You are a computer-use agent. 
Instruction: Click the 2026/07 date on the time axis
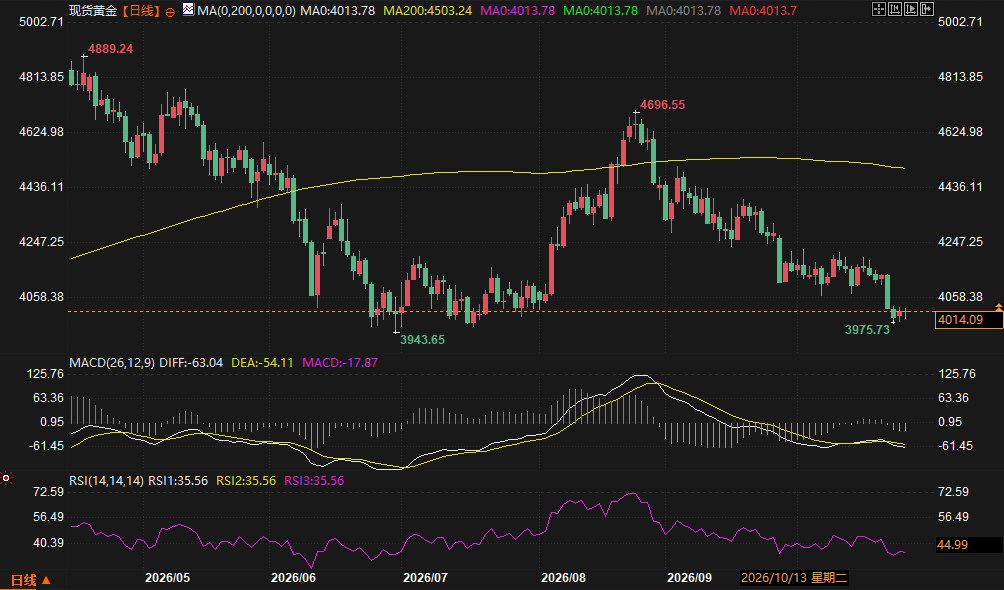pyautogui.click(x=425, y=578)
